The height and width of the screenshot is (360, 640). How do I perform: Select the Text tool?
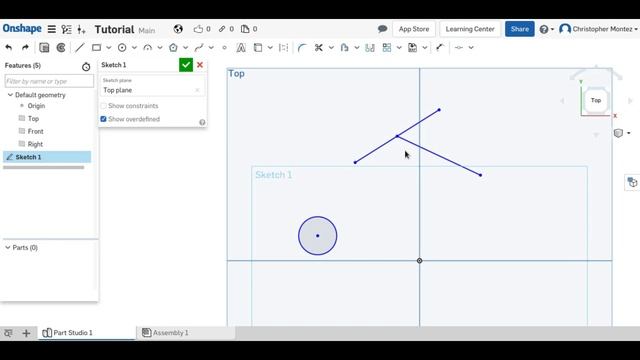(241, 48)
